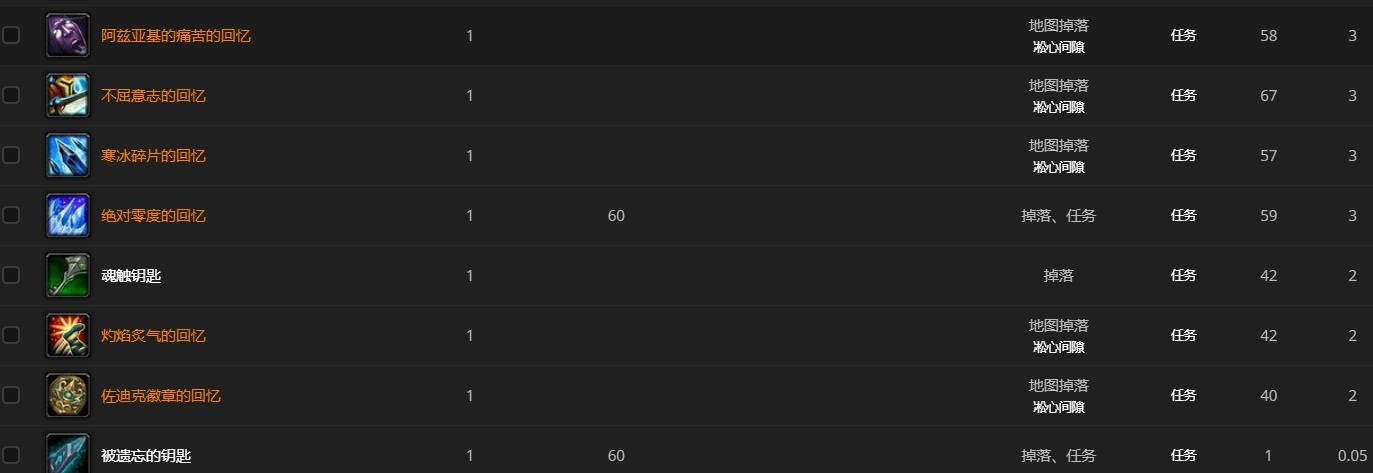Select the checkbox beside 魂触钥匙

coord(11,275)
